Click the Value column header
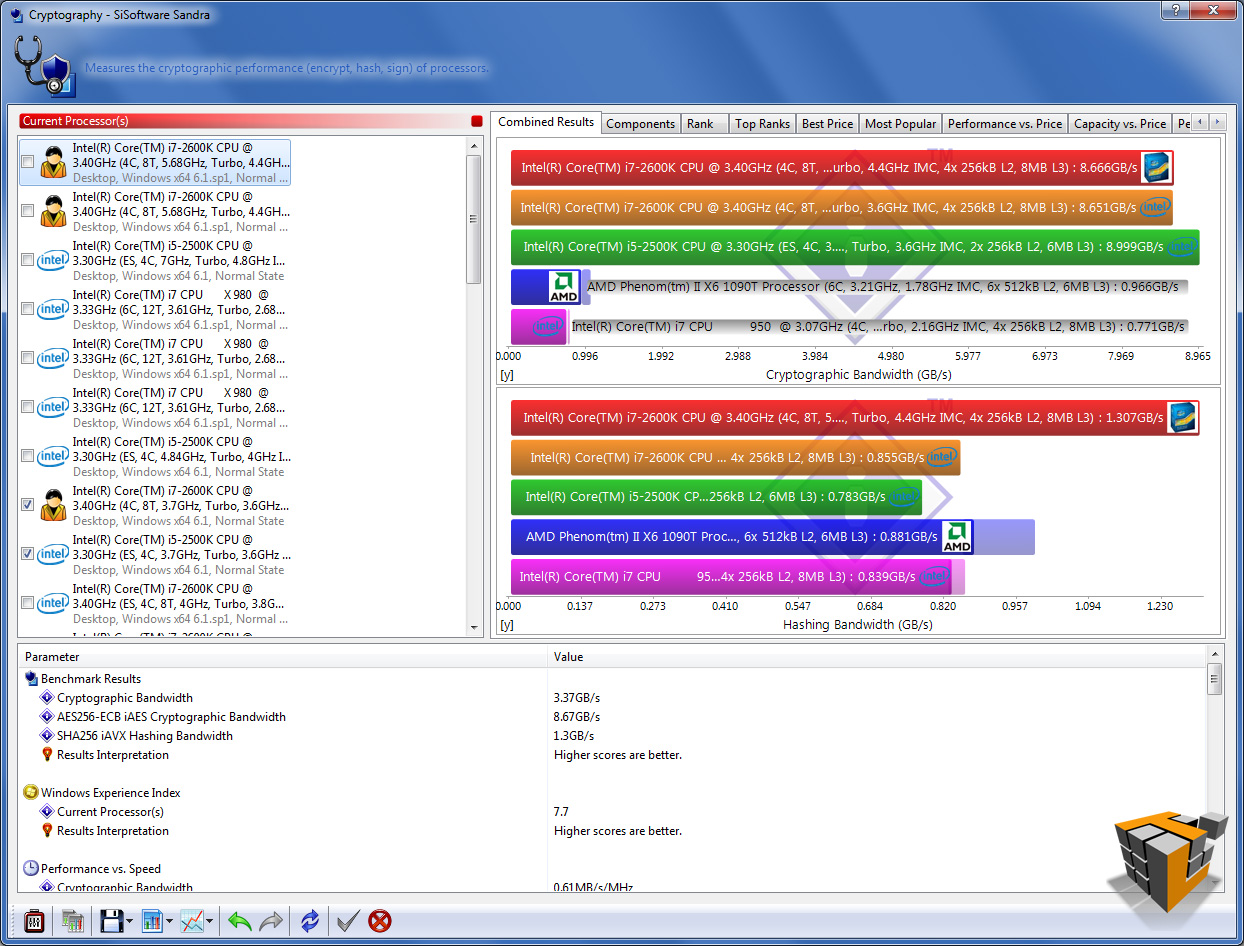 click(878, 657)
